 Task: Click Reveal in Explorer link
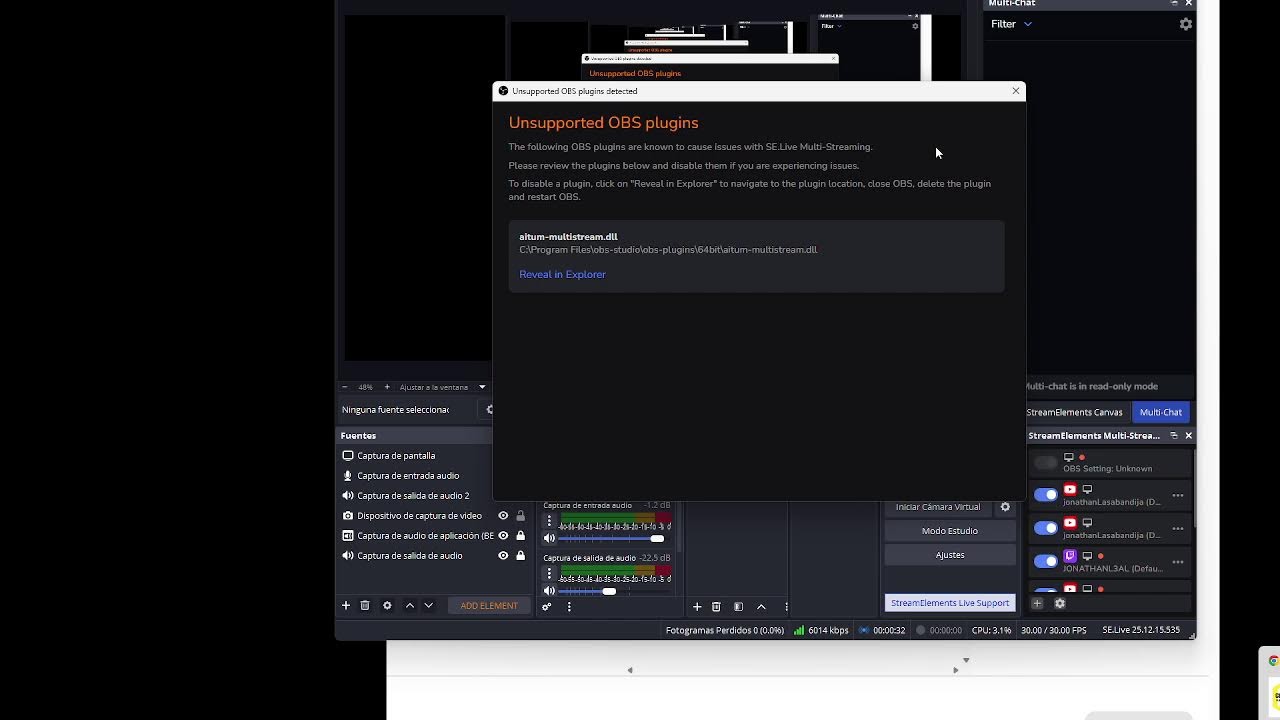(562, 274)
